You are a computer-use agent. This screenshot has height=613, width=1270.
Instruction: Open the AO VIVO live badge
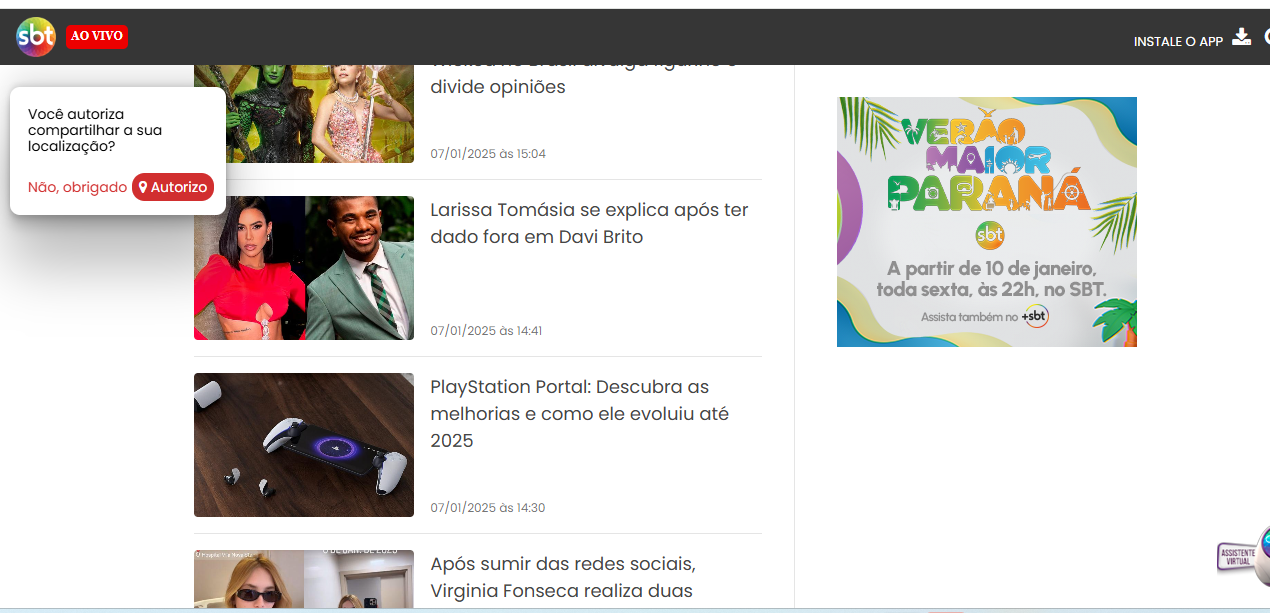(x=97, y=36)
